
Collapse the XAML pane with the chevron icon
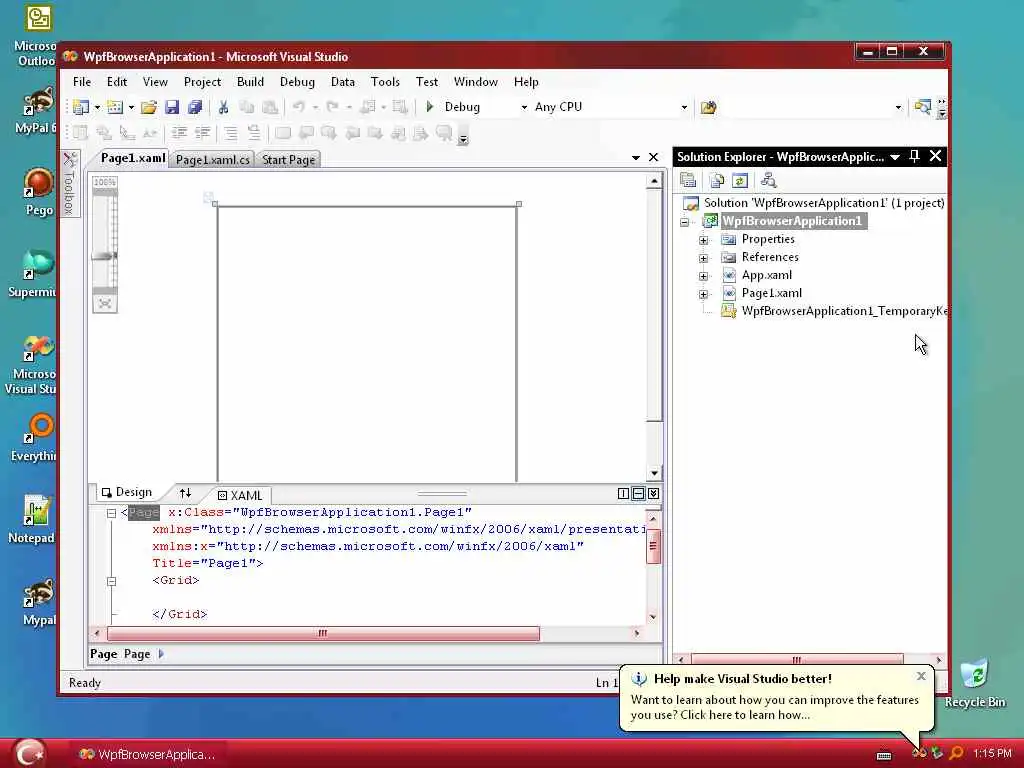click(x=653, y=494)
